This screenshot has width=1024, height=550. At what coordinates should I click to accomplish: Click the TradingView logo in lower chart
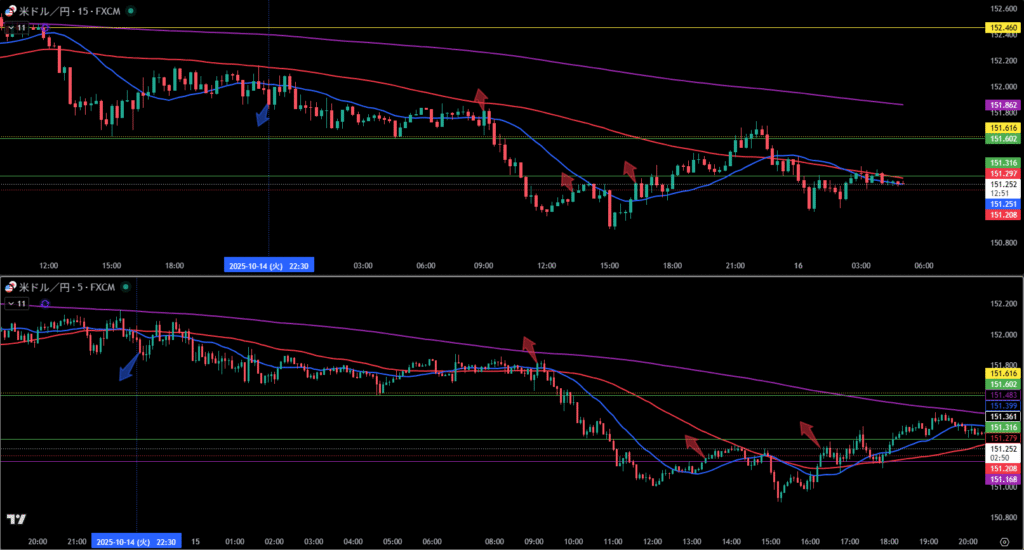coord(15,519)
